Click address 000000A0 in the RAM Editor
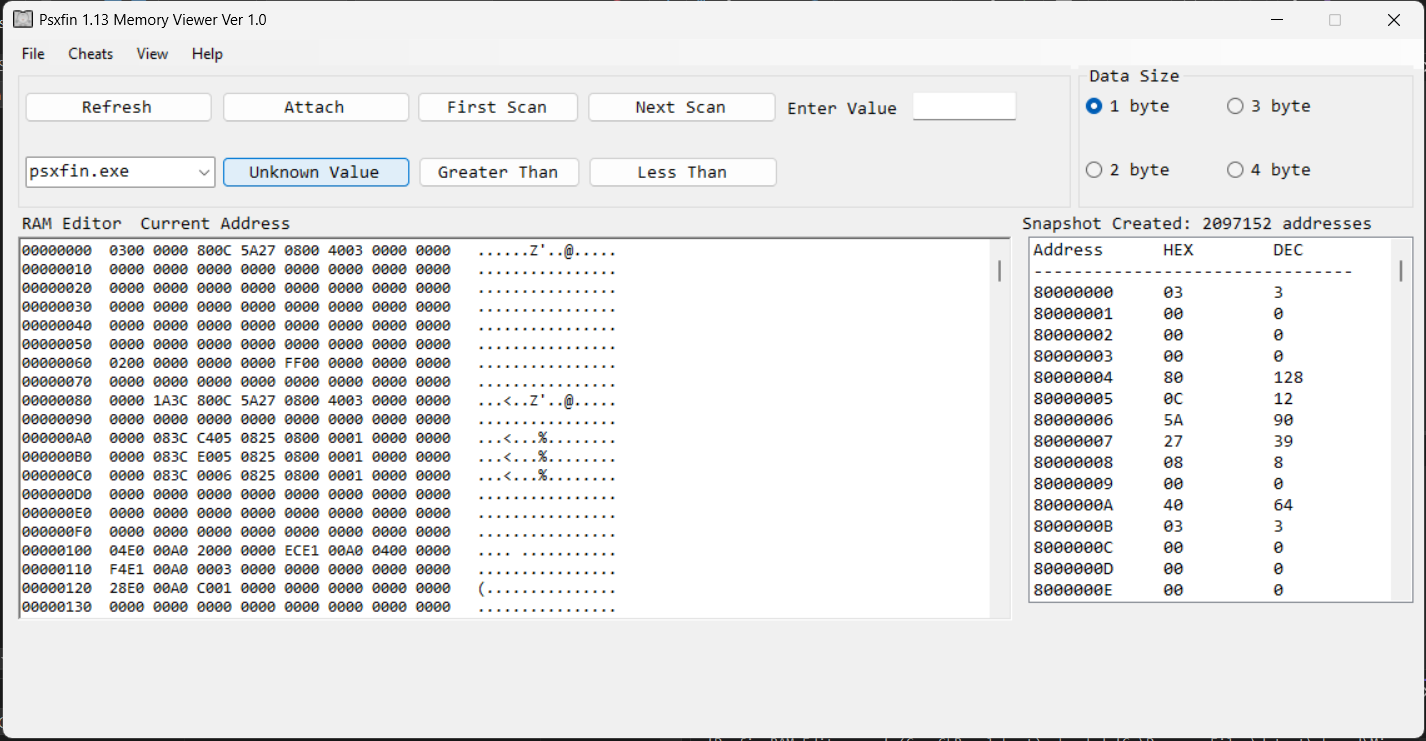1426x741 pixels. click(x=57, y=438)
